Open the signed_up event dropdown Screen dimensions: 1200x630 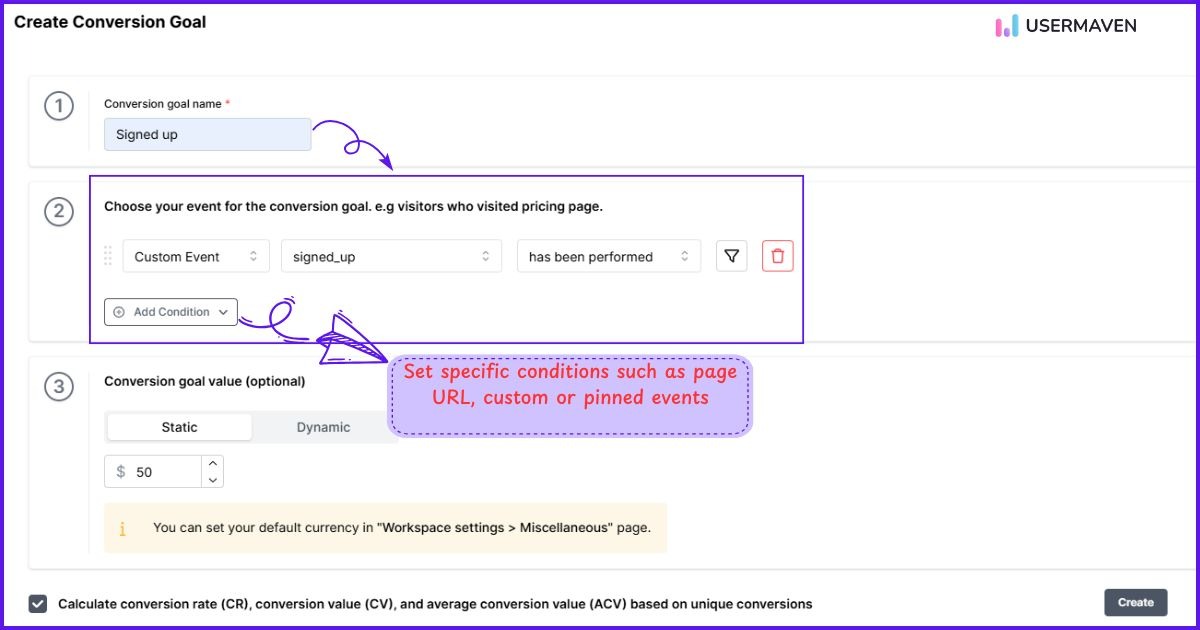pos(391,256)
